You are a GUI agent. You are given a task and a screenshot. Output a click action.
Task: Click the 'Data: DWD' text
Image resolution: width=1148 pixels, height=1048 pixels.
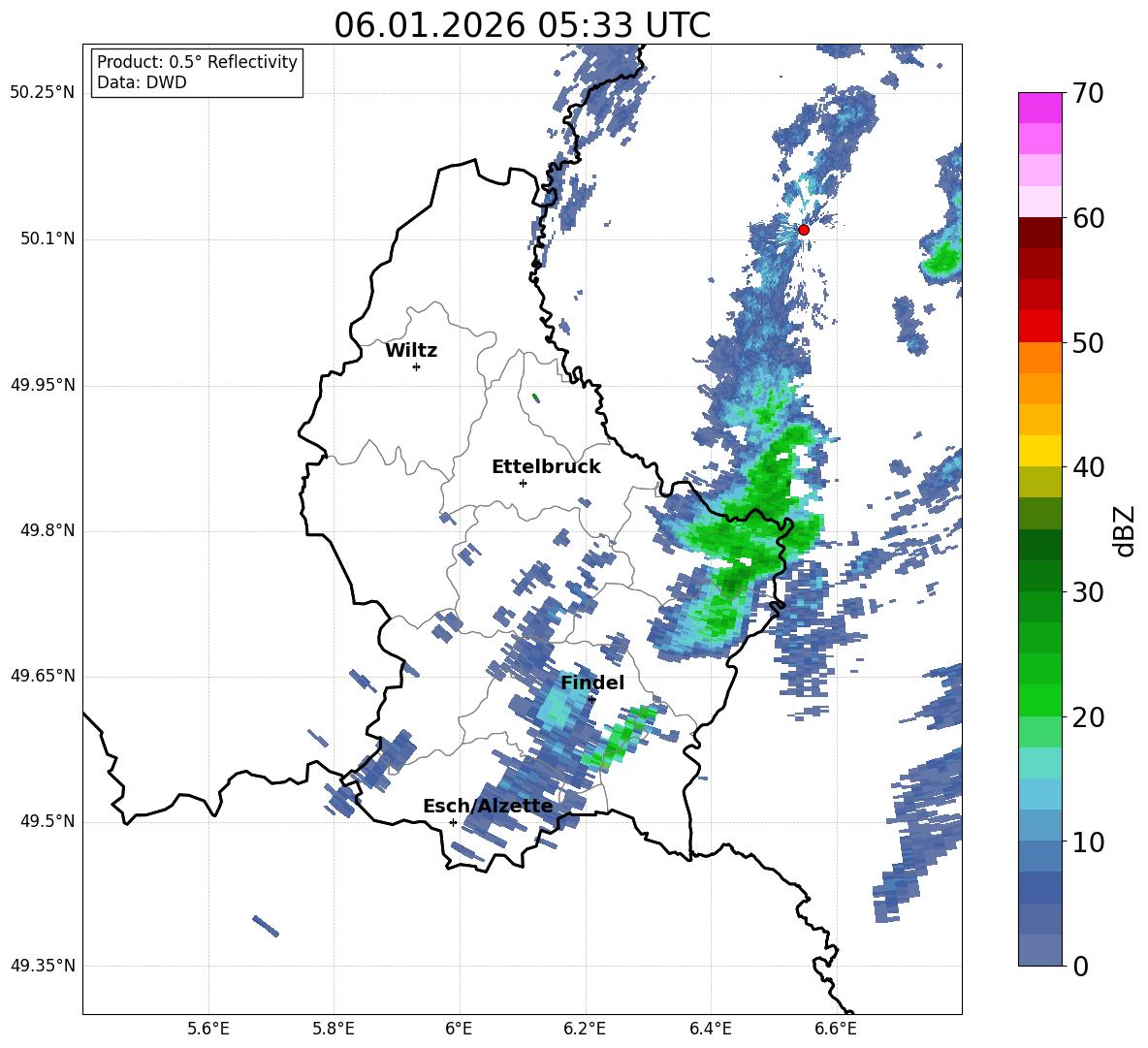point(142,82)
